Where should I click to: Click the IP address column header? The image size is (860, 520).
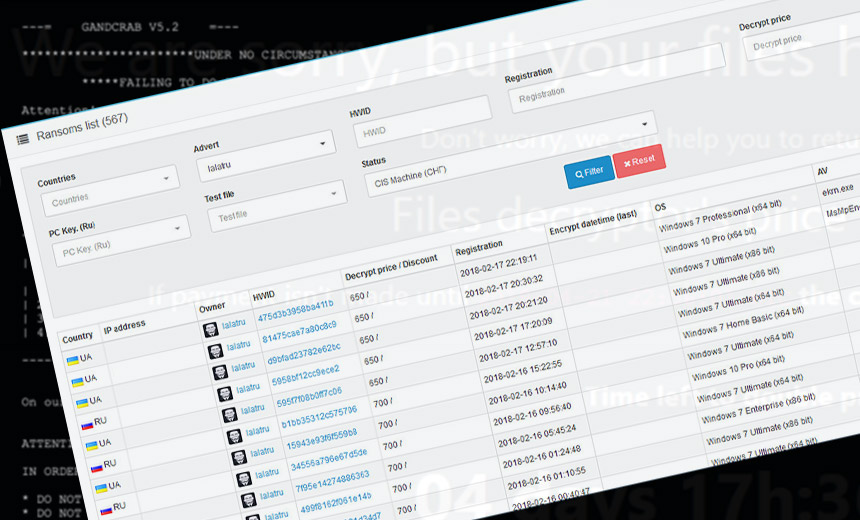pos(125,327)
